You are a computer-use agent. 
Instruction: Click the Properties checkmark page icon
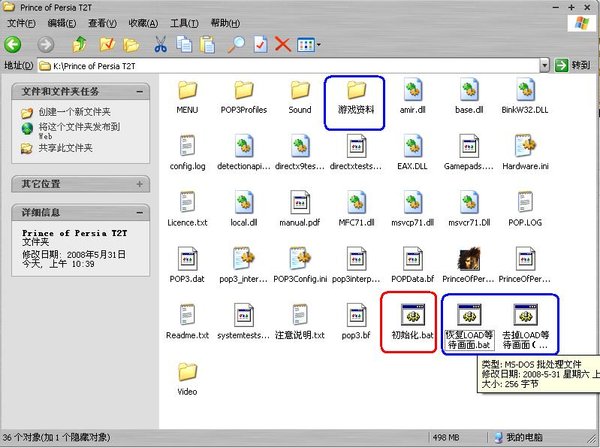point(261,44)
